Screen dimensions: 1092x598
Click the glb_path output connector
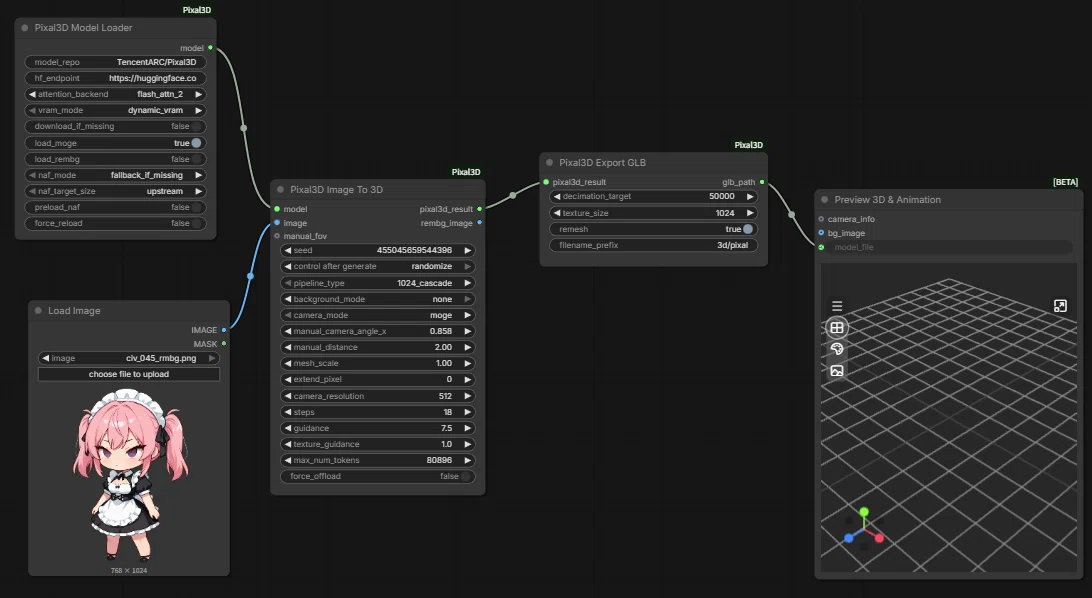click(x=762, y=182)
